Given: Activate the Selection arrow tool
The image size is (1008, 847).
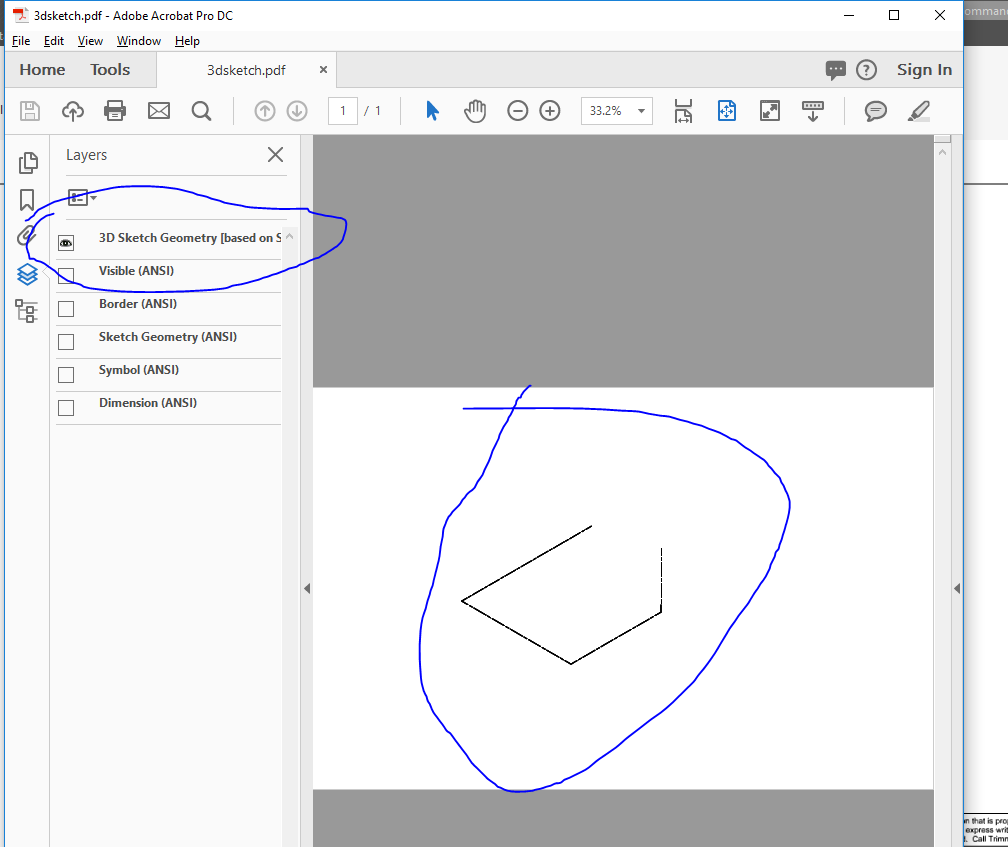Looking at the screenshot, I should (x=432, y=111).
